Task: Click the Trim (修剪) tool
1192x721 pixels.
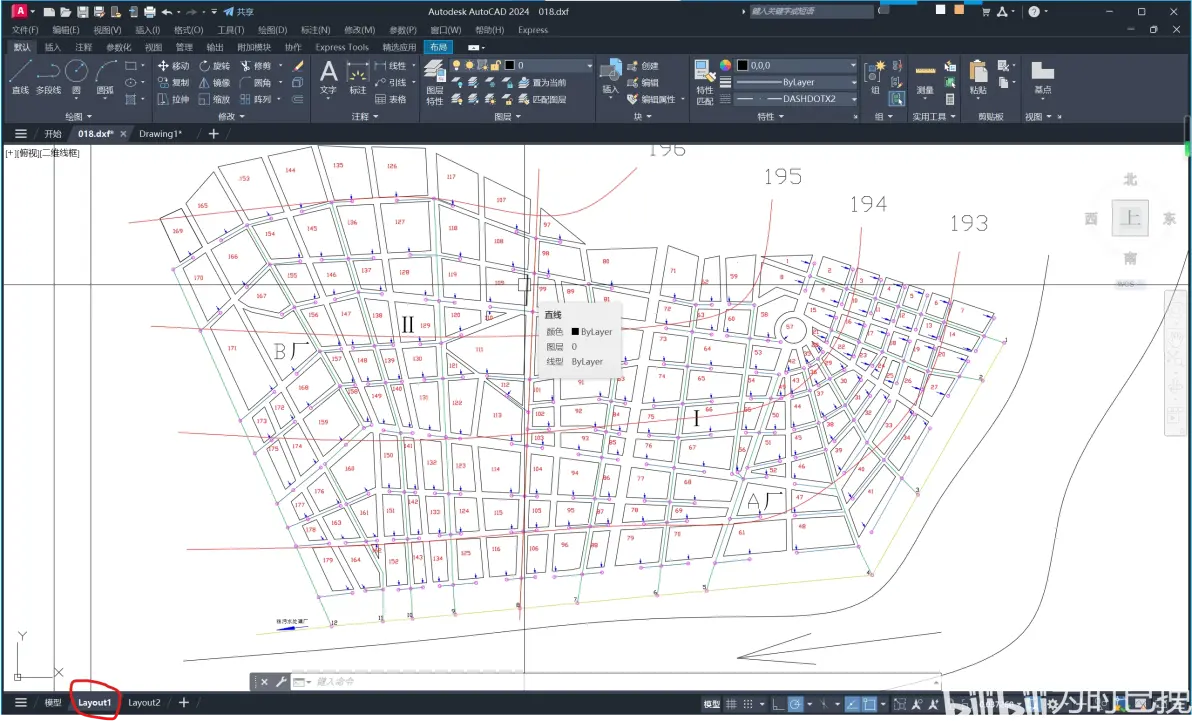Action: (x=255, y=65)
